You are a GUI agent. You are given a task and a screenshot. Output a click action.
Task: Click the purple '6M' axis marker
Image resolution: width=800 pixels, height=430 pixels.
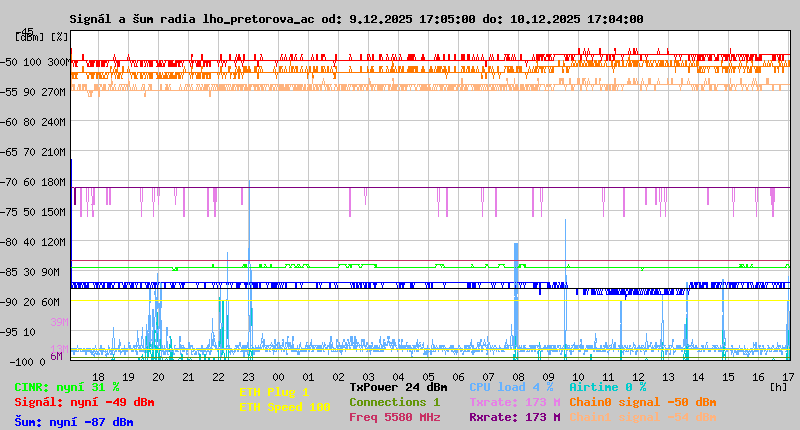pyautogui.click(x=56, y=356)
